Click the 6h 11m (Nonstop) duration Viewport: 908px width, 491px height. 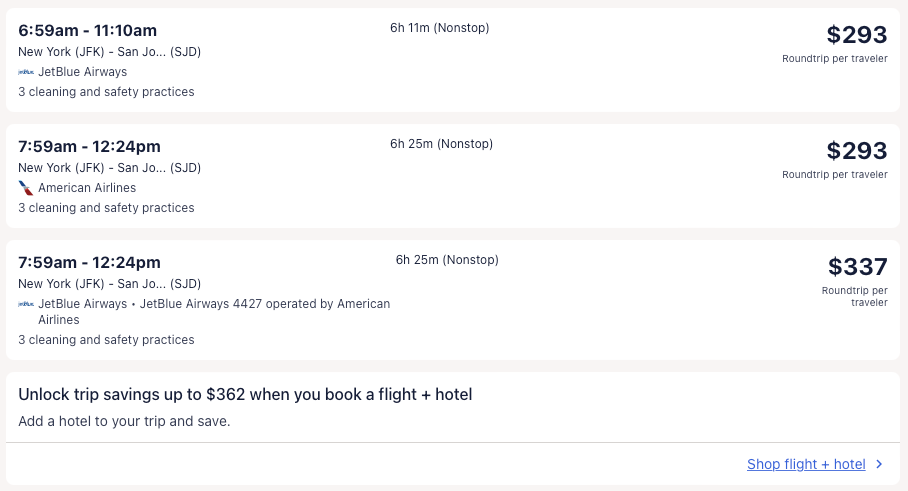tap(440, 28)
